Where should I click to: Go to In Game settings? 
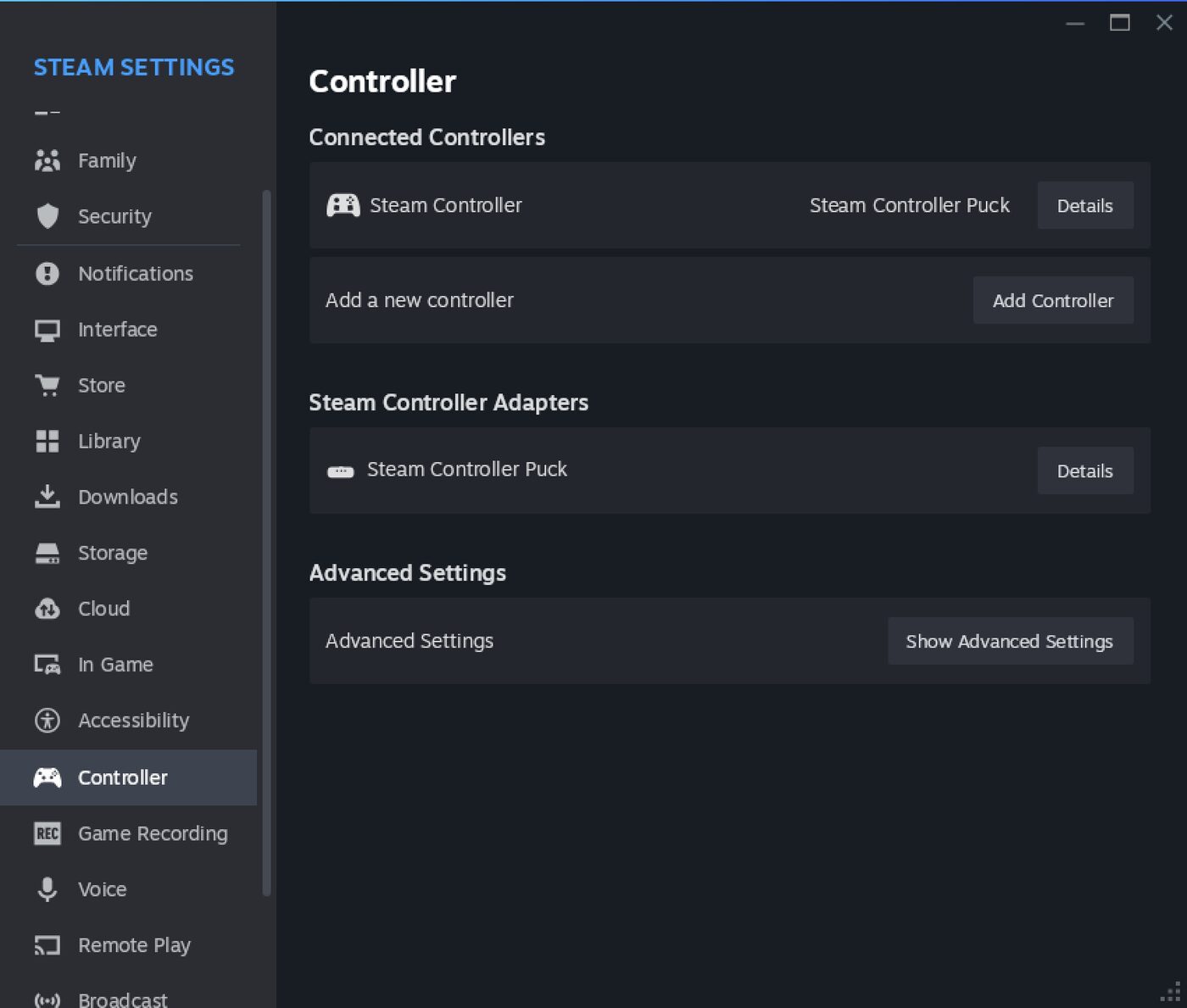click(128, 665)
